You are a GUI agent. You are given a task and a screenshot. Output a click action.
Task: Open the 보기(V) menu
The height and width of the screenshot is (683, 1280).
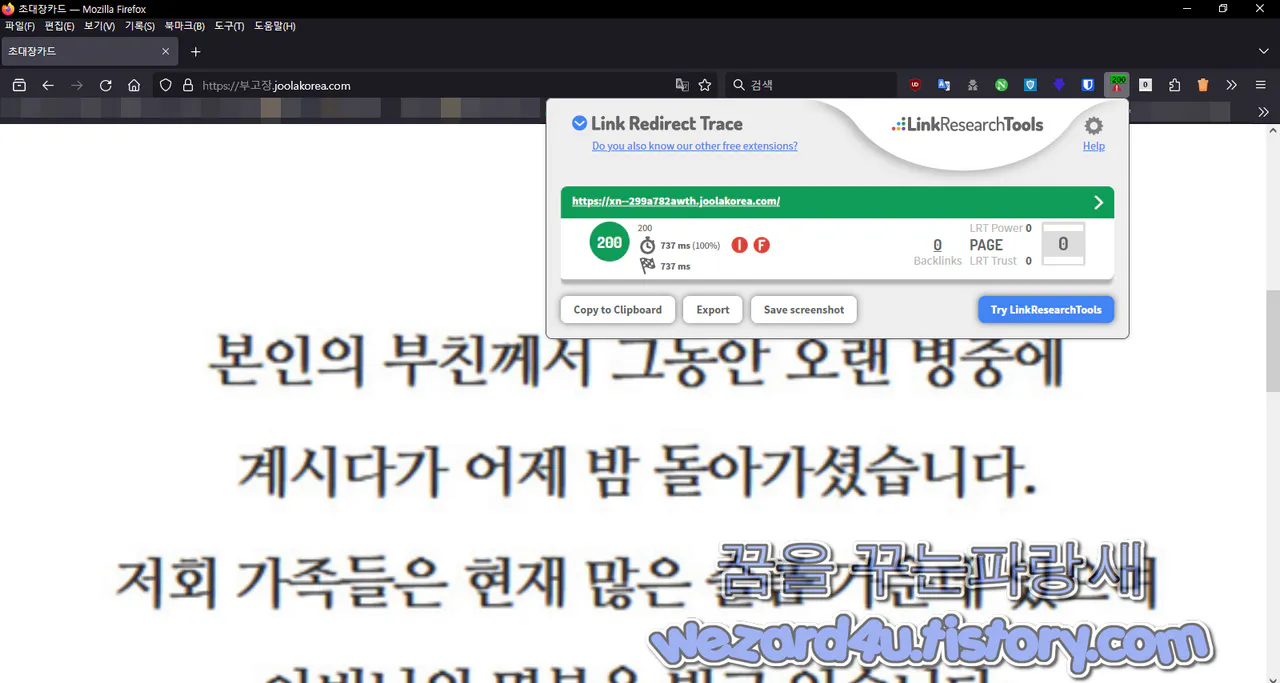click(99, 26)
